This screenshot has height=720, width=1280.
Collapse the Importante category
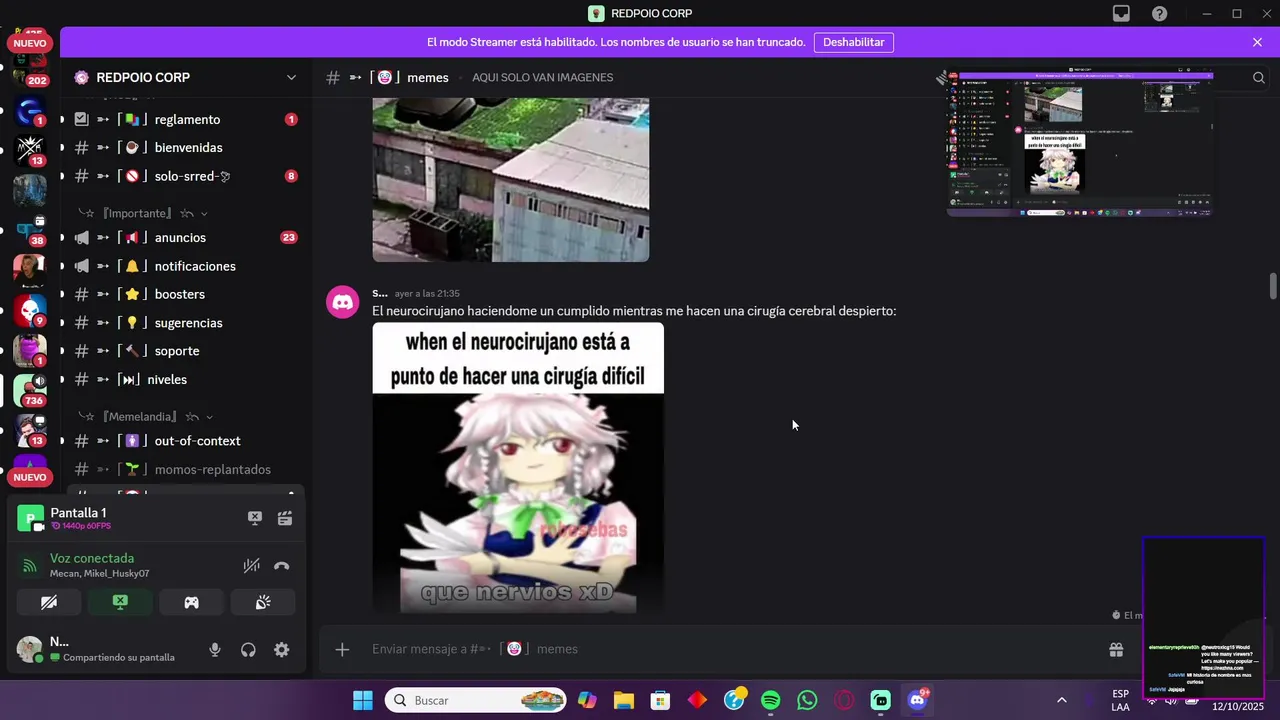142,214
